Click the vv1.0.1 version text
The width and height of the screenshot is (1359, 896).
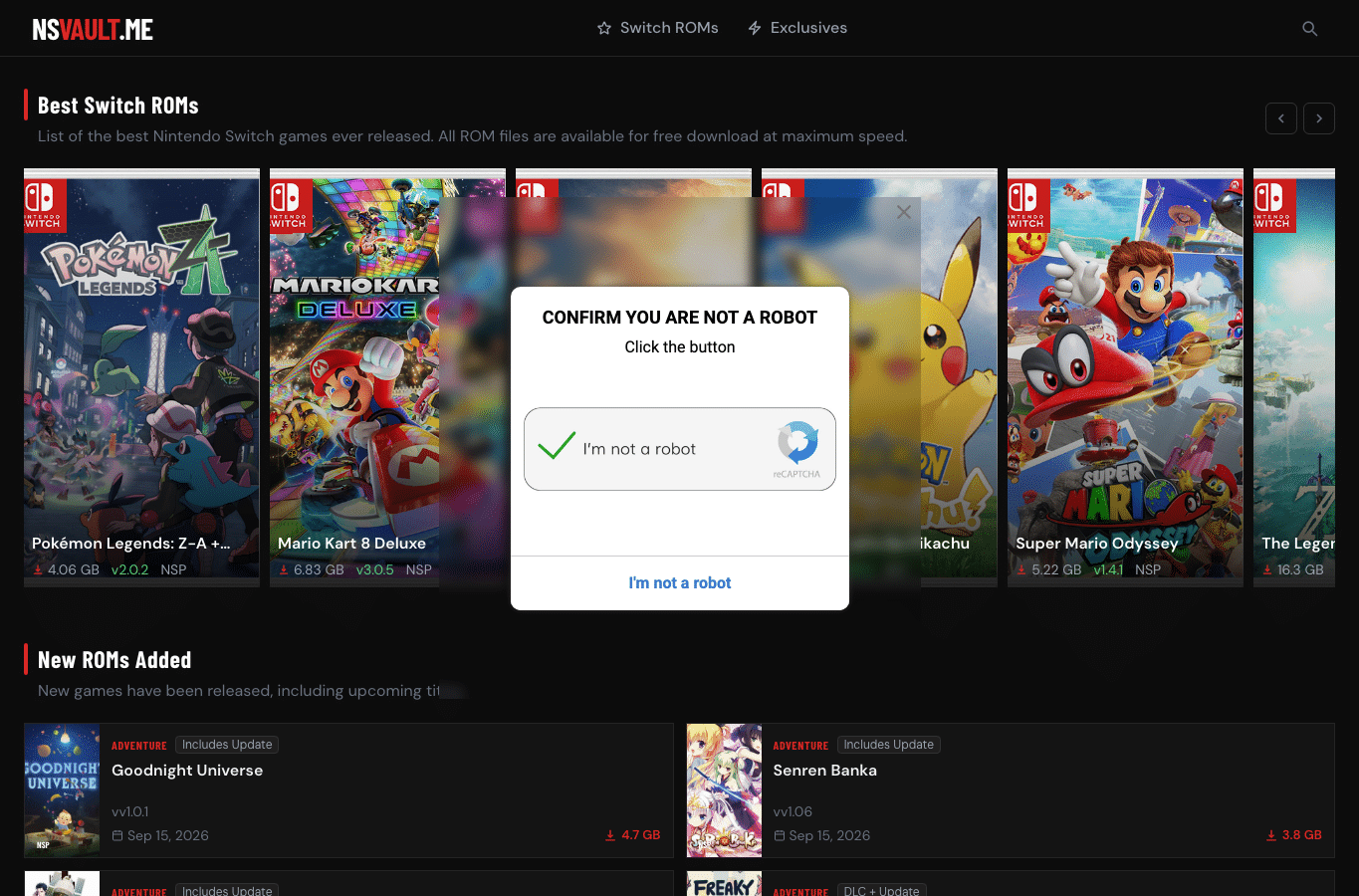[x=130, y=811]
